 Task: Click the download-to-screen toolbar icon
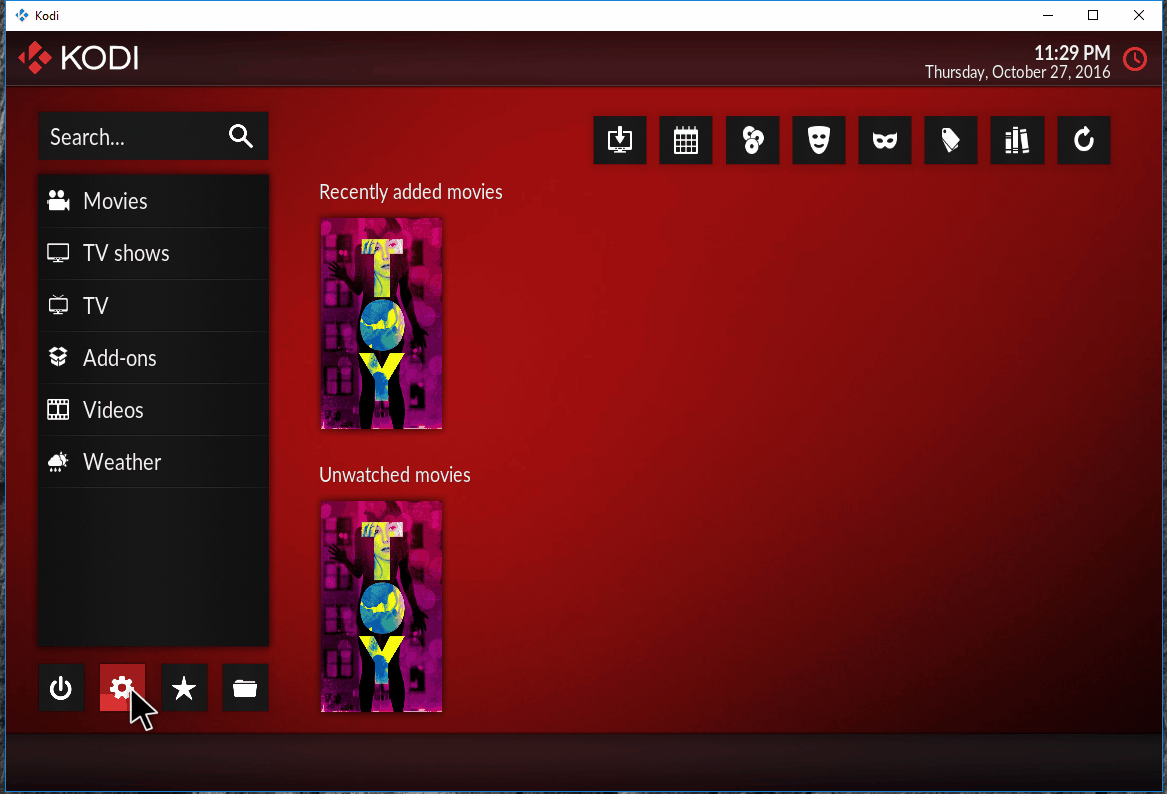pyautogui.click(x=620, y=140)
